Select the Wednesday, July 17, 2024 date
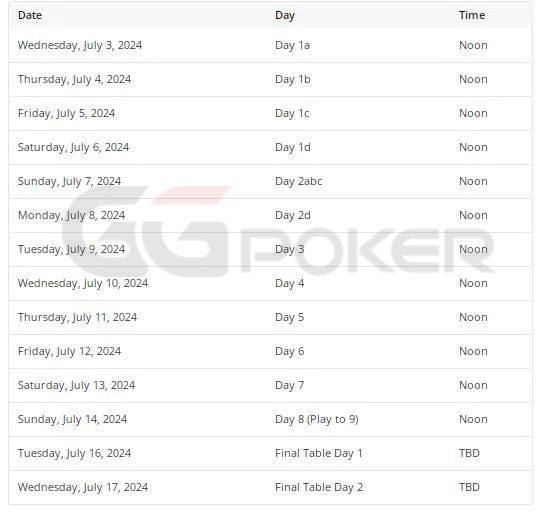Screen dimensions: 541x514 (x=83, y=487)
